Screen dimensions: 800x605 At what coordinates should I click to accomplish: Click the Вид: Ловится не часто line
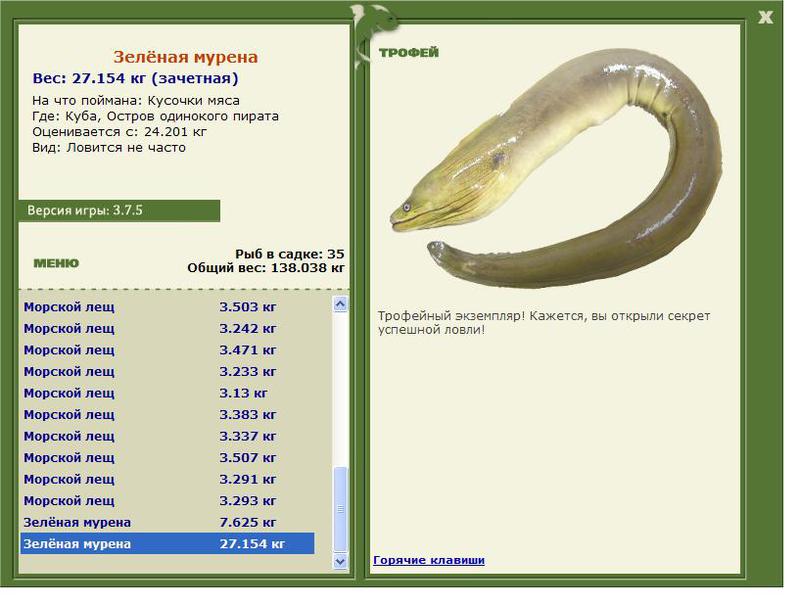pos(109,148)
